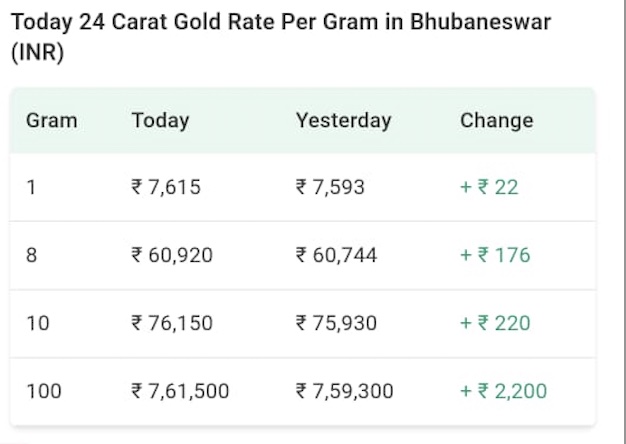Click the + ₹ 2,200 change value
The image size is (626, 444).
click(x=503, y=391)
